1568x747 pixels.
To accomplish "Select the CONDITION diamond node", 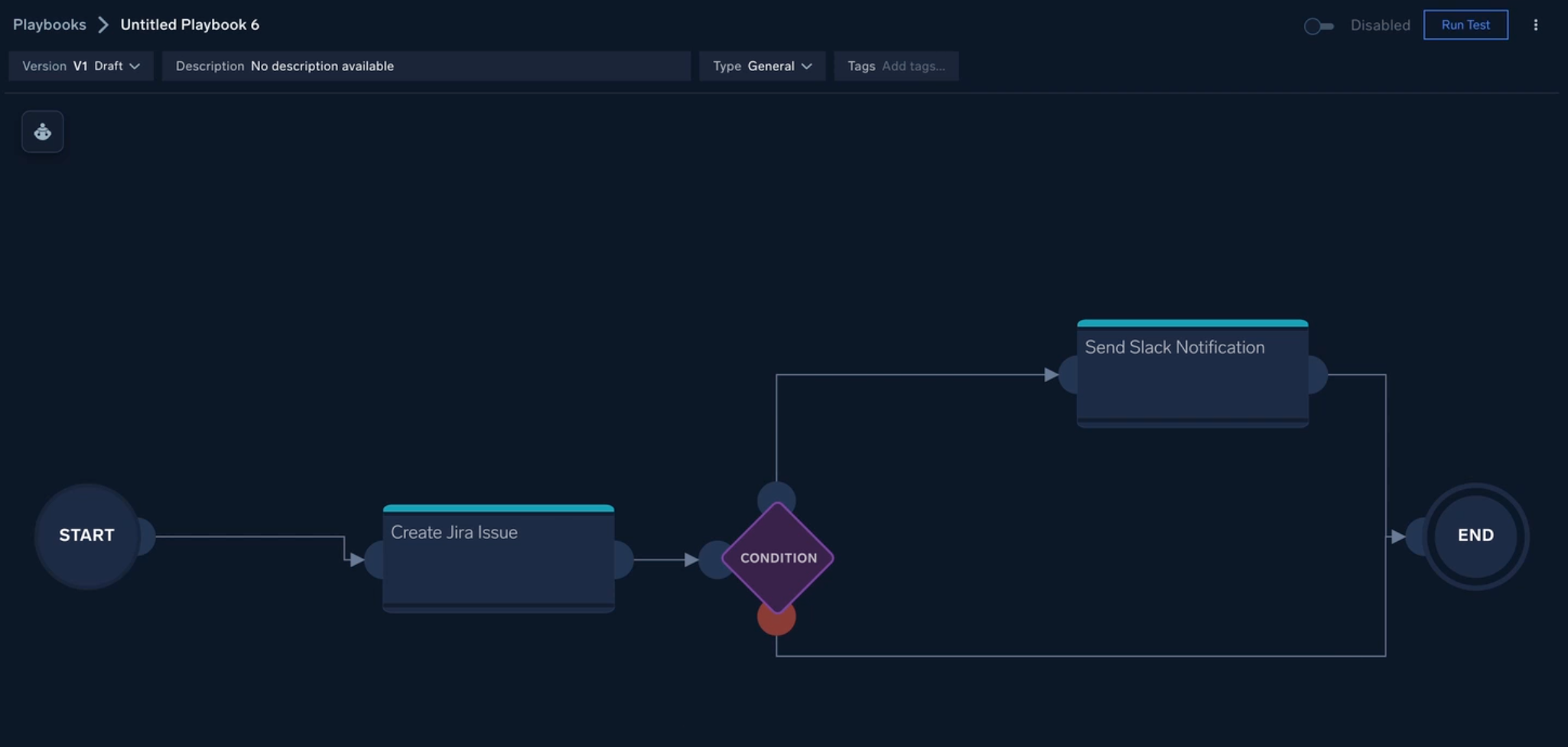I will pyautogui.click(x=778, y=558).
